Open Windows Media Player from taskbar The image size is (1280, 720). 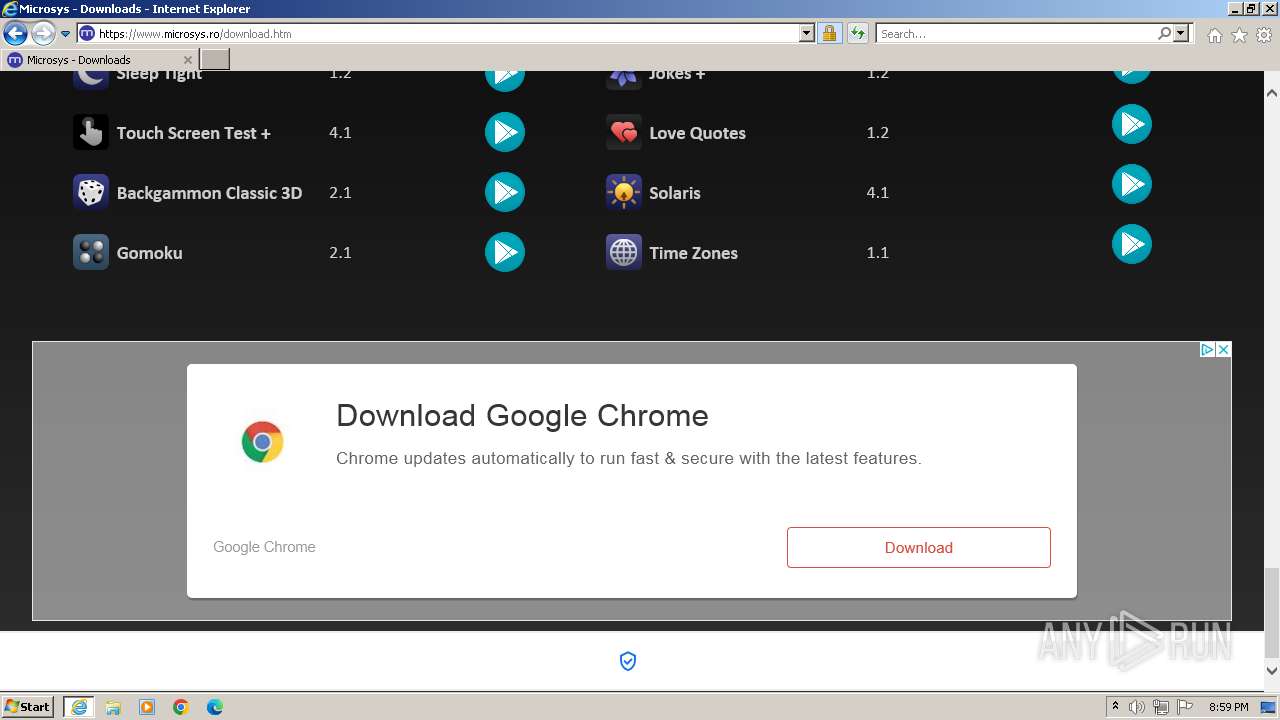click(147, 707)
